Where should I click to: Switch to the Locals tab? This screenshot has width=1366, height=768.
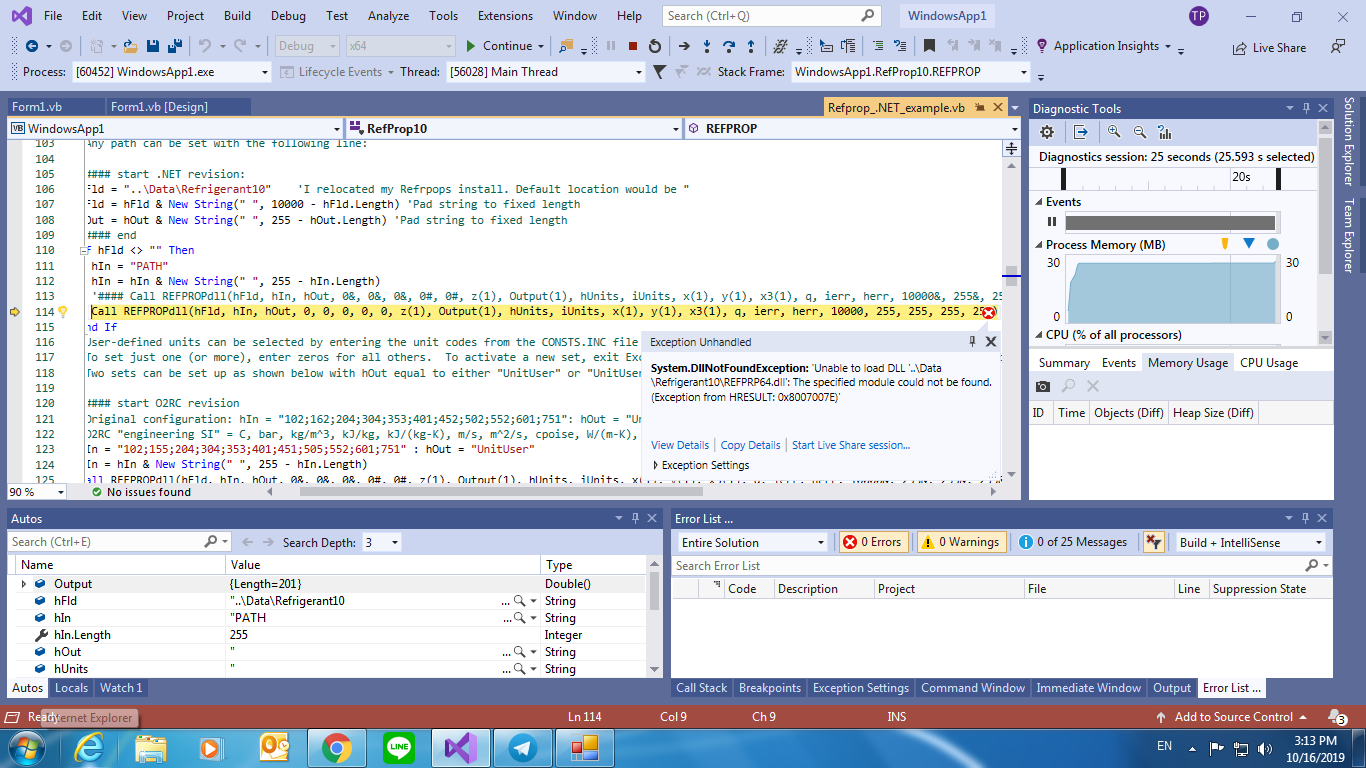click(x=71, y=687)
